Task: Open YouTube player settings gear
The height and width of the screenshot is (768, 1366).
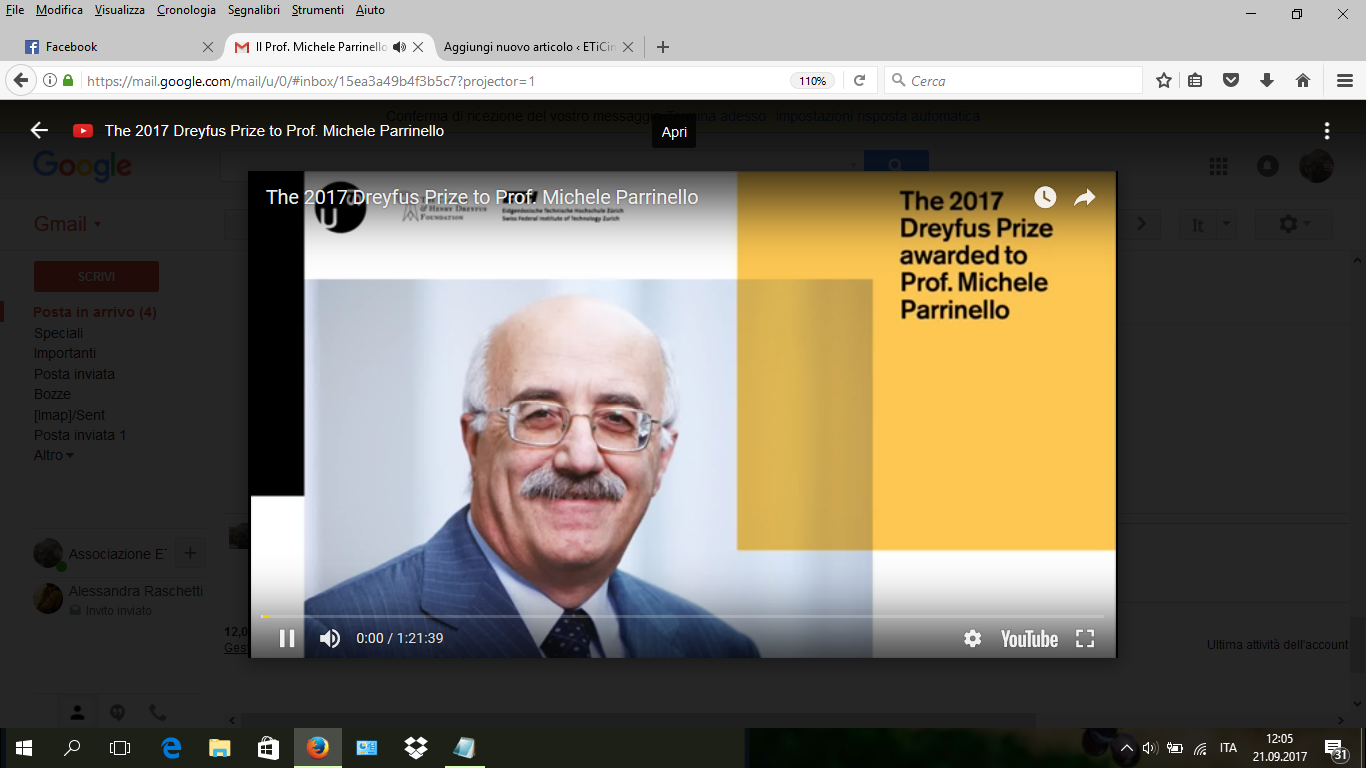Action: [x=972, y=639]
